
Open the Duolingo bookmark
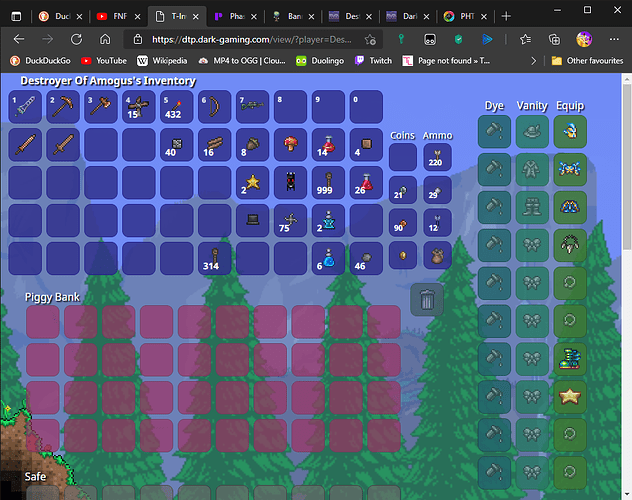pyautogui.click(x=320, y=61)
